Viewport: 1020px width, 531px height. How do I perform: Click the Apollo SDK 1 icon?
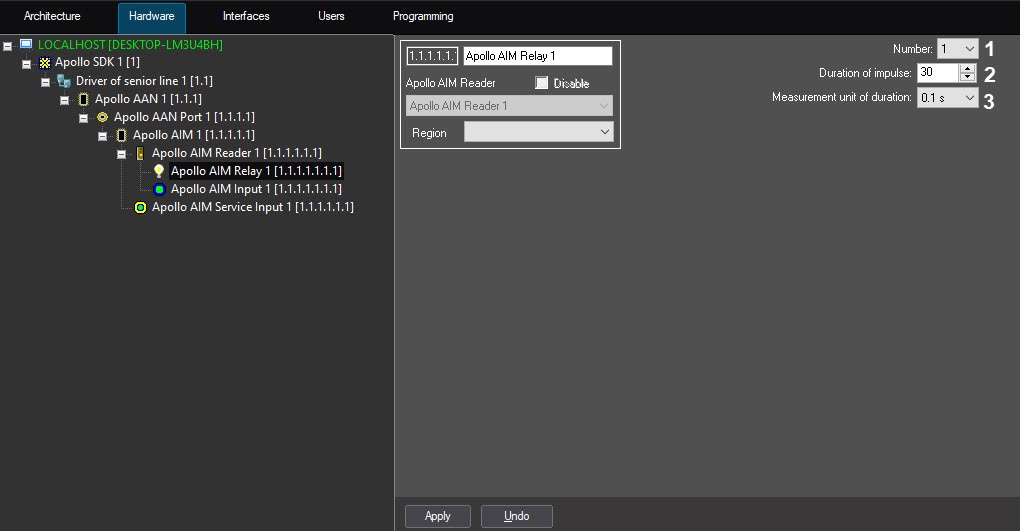tap(45, 62)
